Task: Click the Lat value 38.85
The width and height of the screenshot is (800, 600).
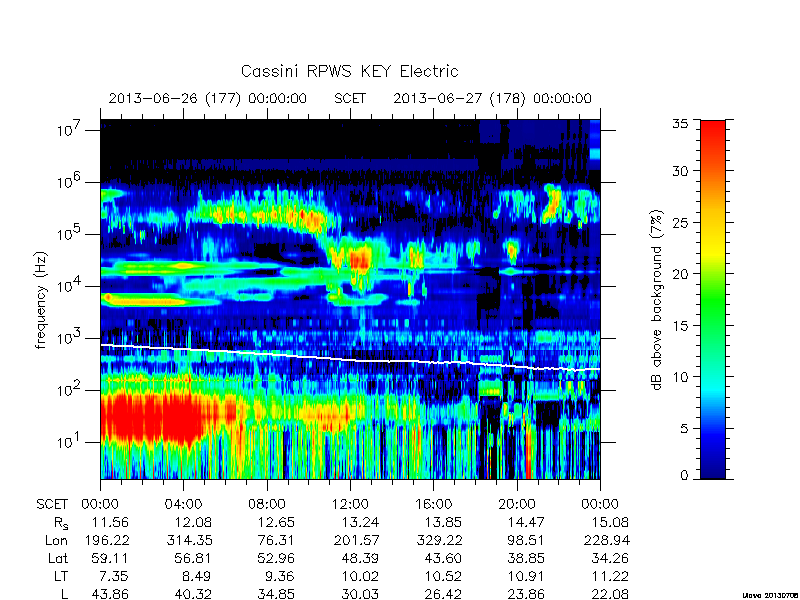Action: tap(526, 559)
